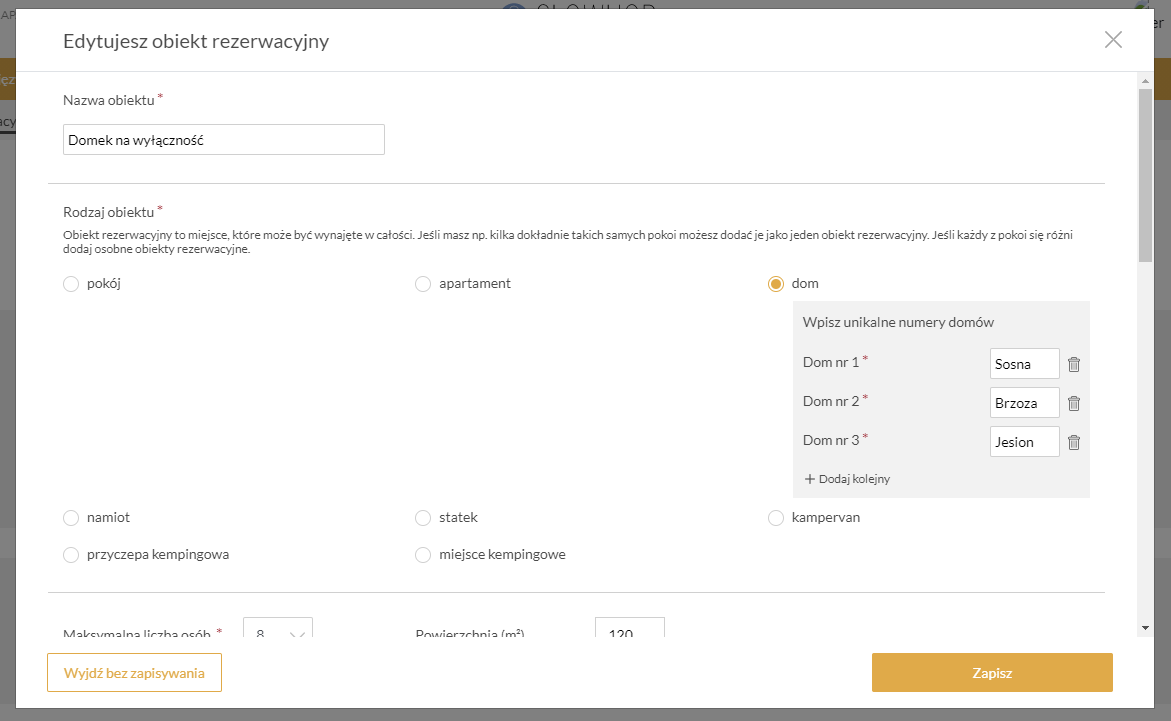The image size is (1171, 721).
Task: Choose kampervan object type
Action: point(776,518)
